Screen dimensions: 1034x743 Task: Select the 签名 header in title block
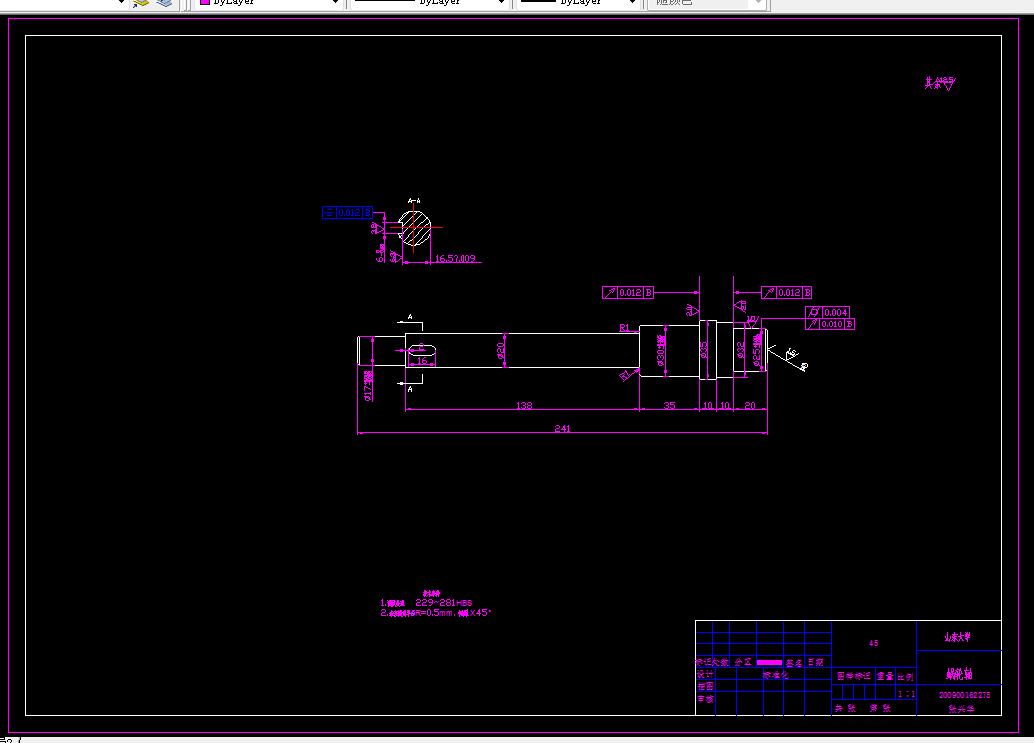[x=794, y=663]
